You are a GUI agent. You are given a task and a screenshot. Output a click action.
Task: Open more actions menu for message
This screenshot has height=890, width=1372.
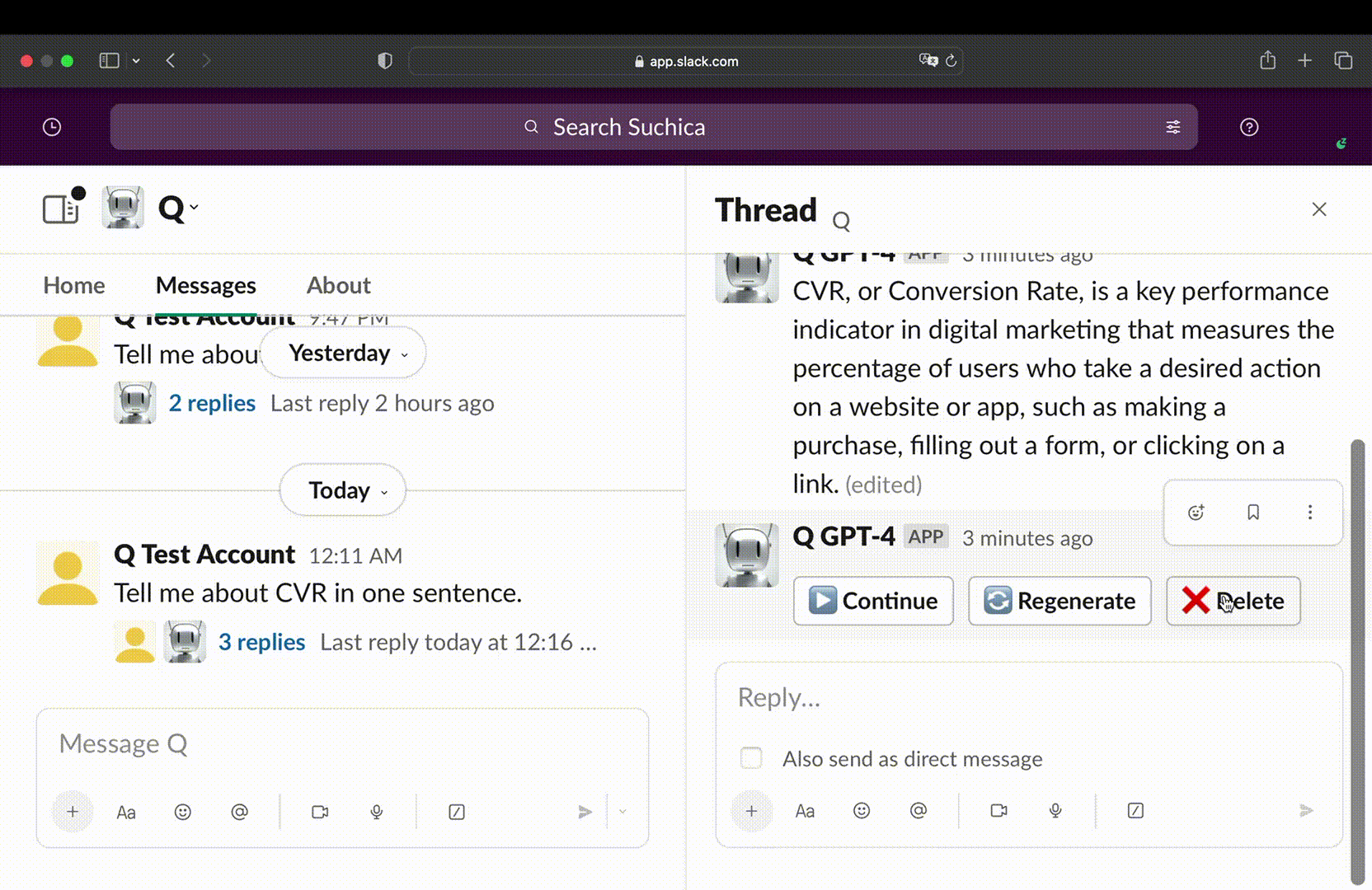1309,513
